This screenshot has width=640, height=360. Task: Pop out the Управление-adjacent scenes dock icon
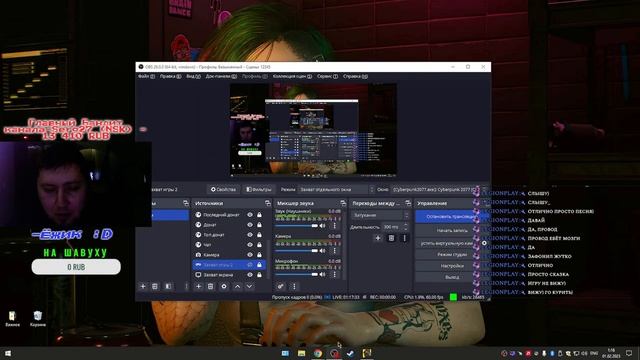click(x=186, y=203)
